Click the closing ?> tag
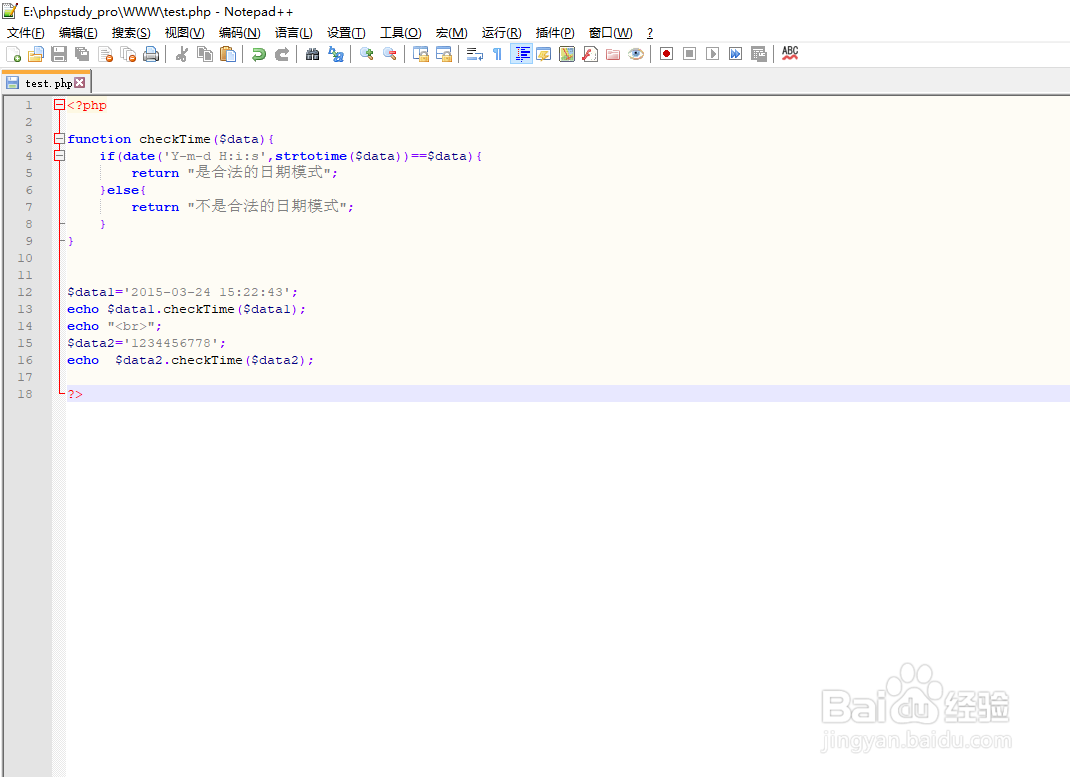The image size is (1070, 777). tap(75, 394)
